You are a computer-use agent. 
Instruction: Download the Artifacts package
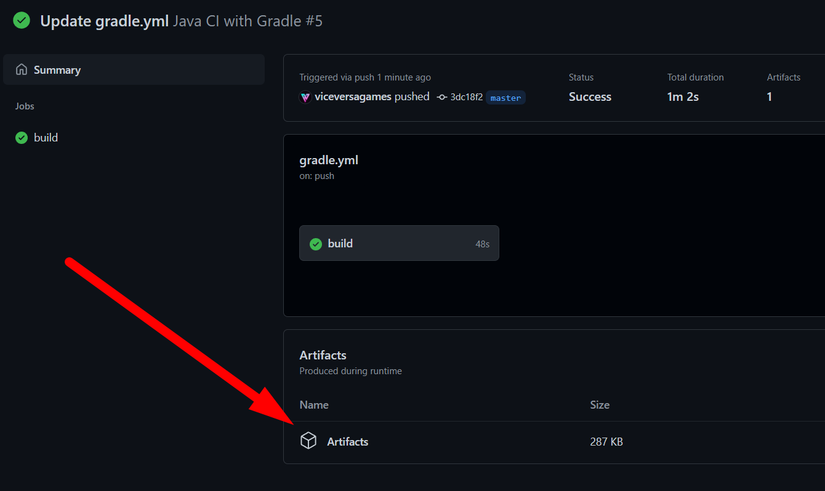click(347, 442)
